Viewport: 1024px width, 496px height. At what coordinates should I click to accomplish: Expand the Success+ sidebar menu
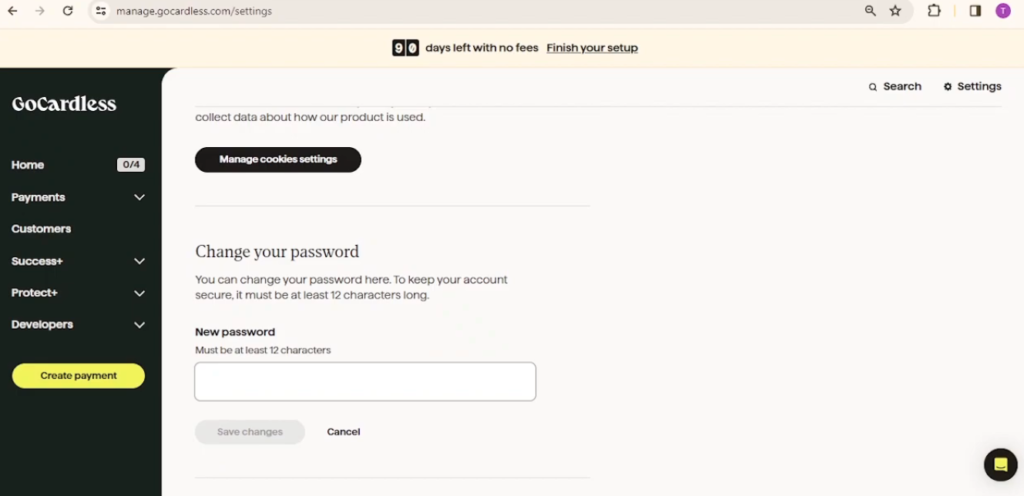coord(78,261)
